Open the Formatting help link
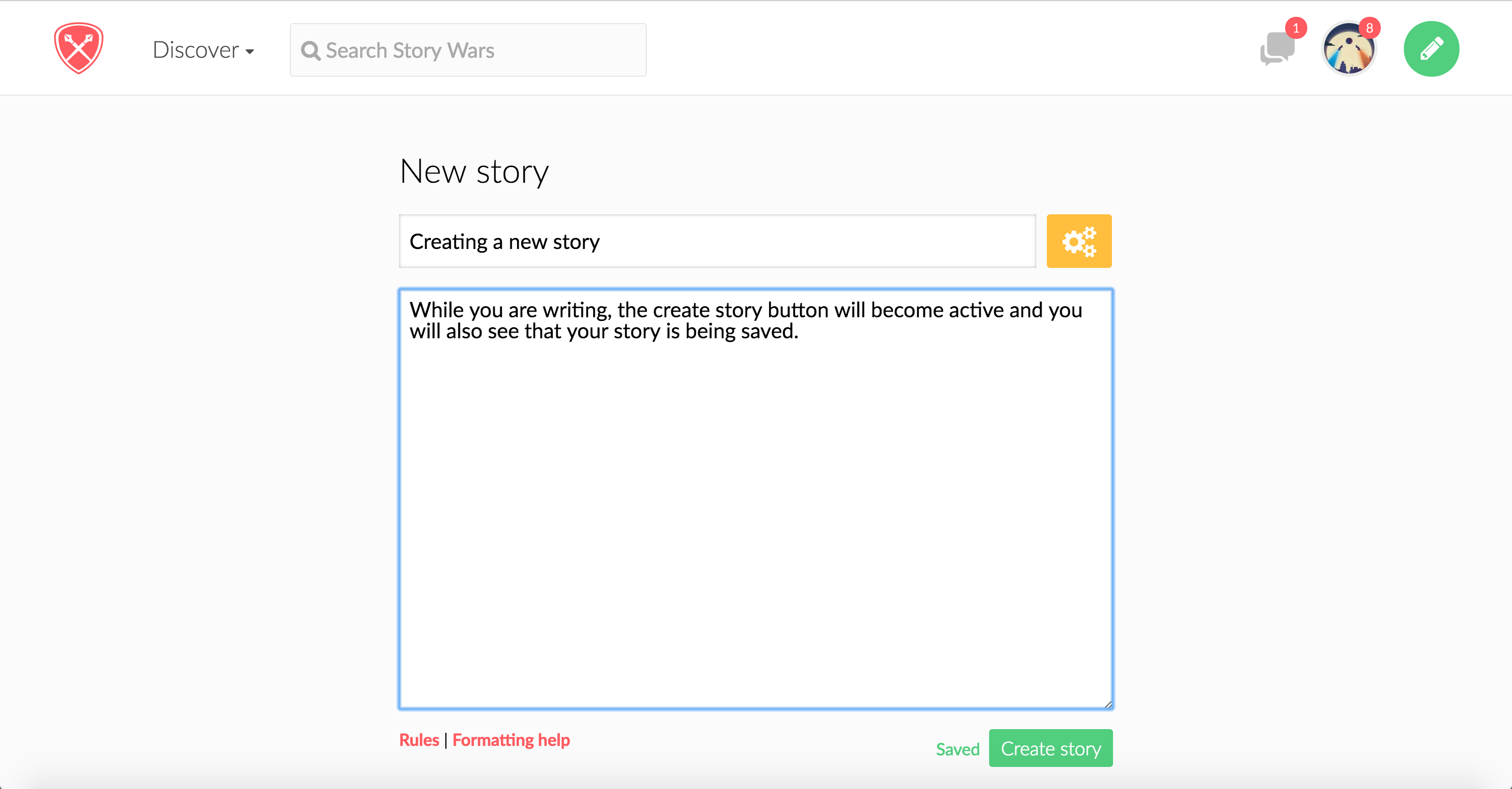The width and height of the screenshot is (1512, 789). point(511,740)
